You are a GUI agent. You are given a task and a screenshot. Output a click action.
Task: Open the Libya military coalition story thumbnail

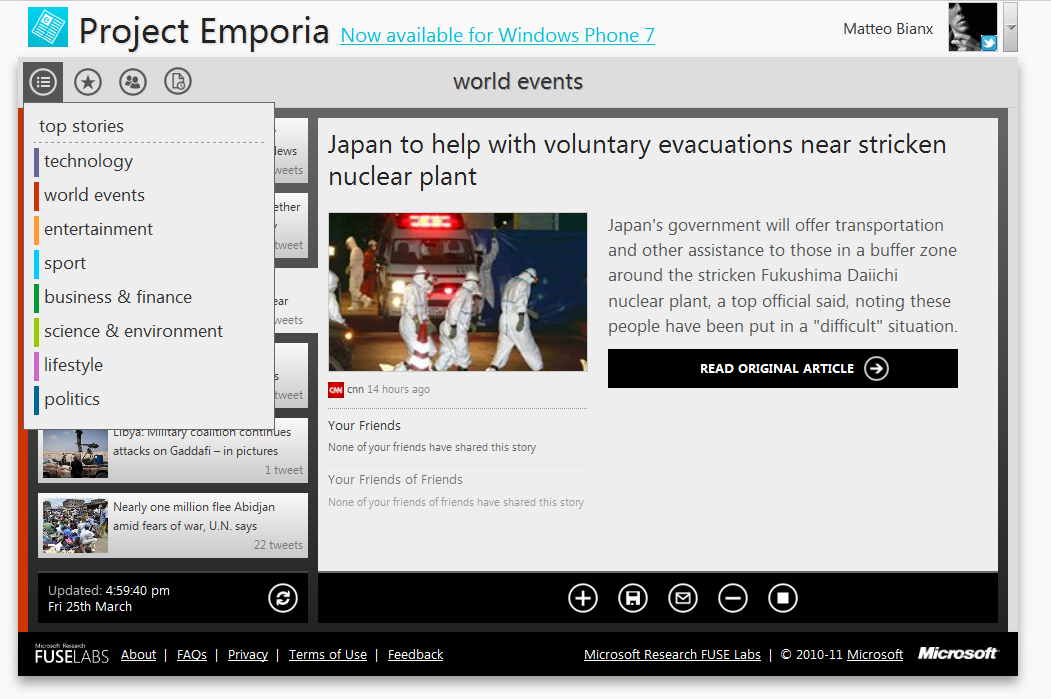point(75,454)
